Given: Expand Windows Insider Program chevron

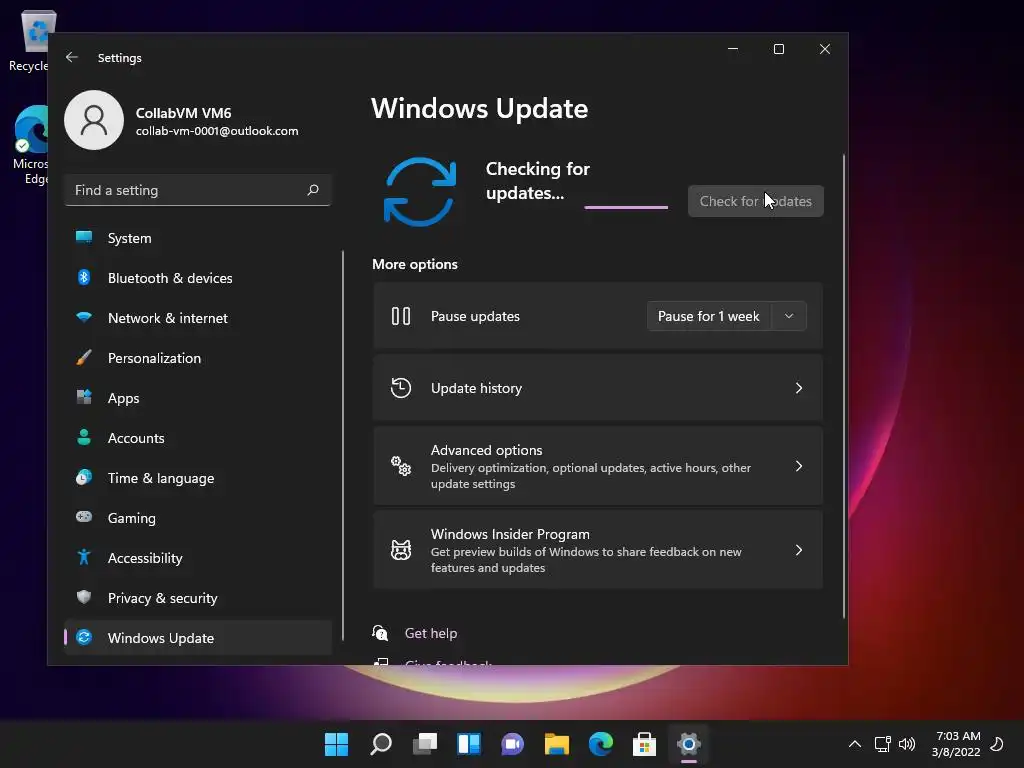Looking at the screenshot, I should pyautogui.click(x=799, y=550).
